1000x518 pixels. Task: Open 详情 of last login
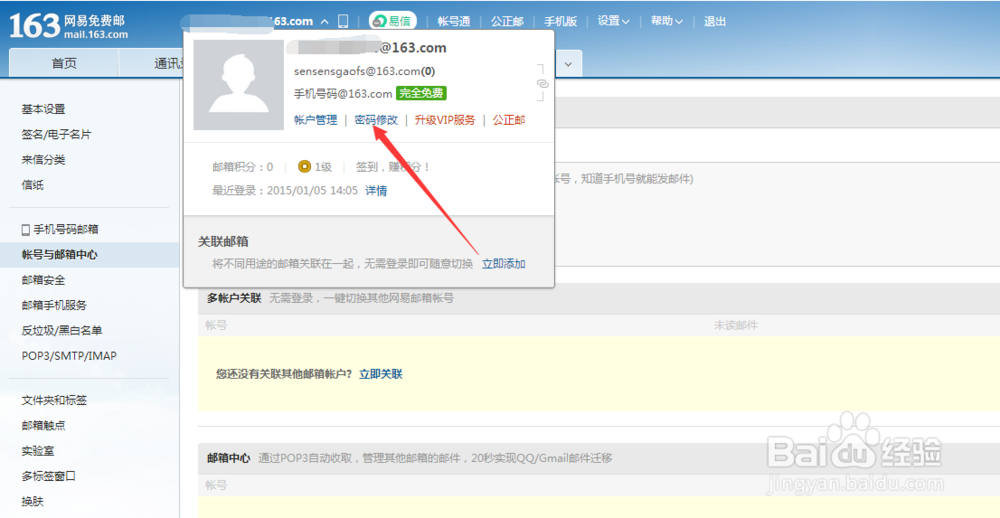tap(376, 190)
